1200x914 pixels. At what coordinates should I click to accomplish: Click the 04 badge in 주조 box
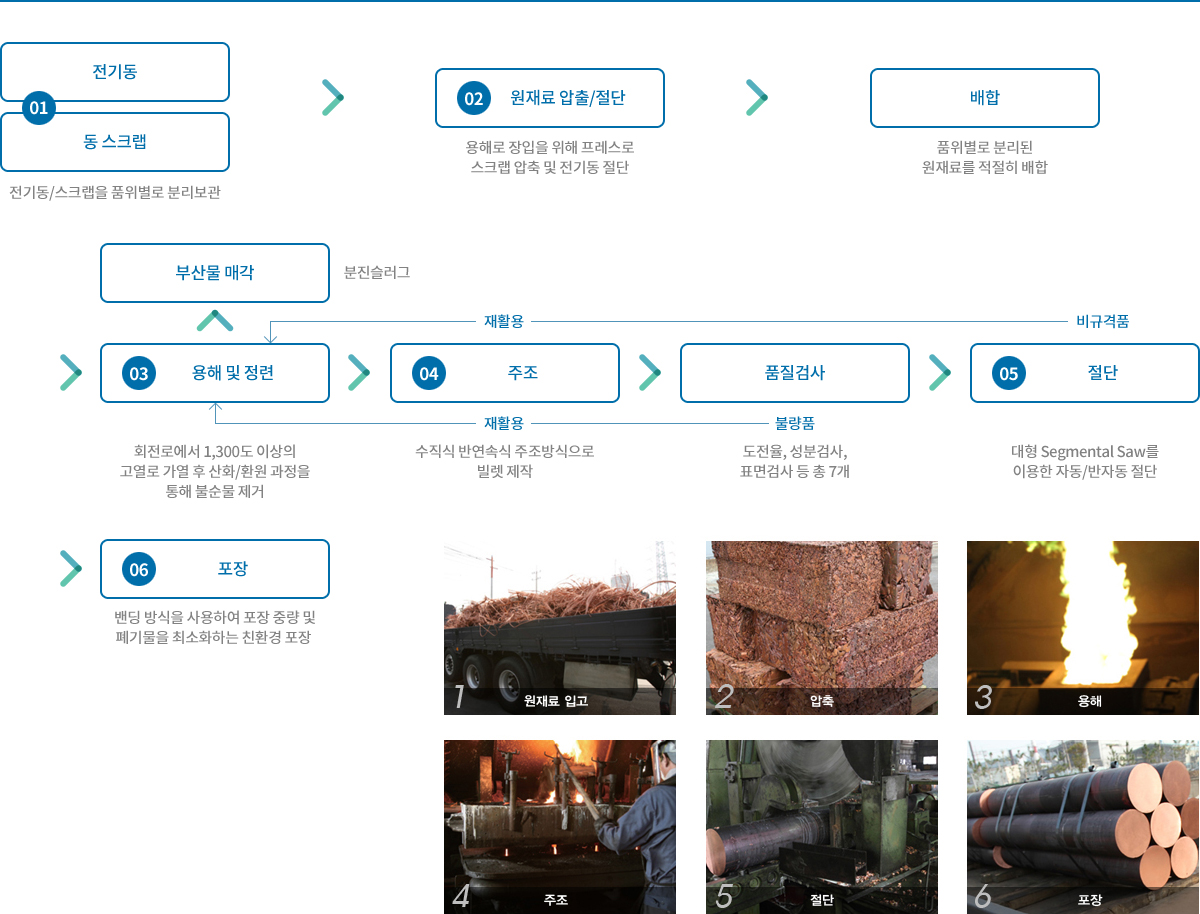click(429, 374)
